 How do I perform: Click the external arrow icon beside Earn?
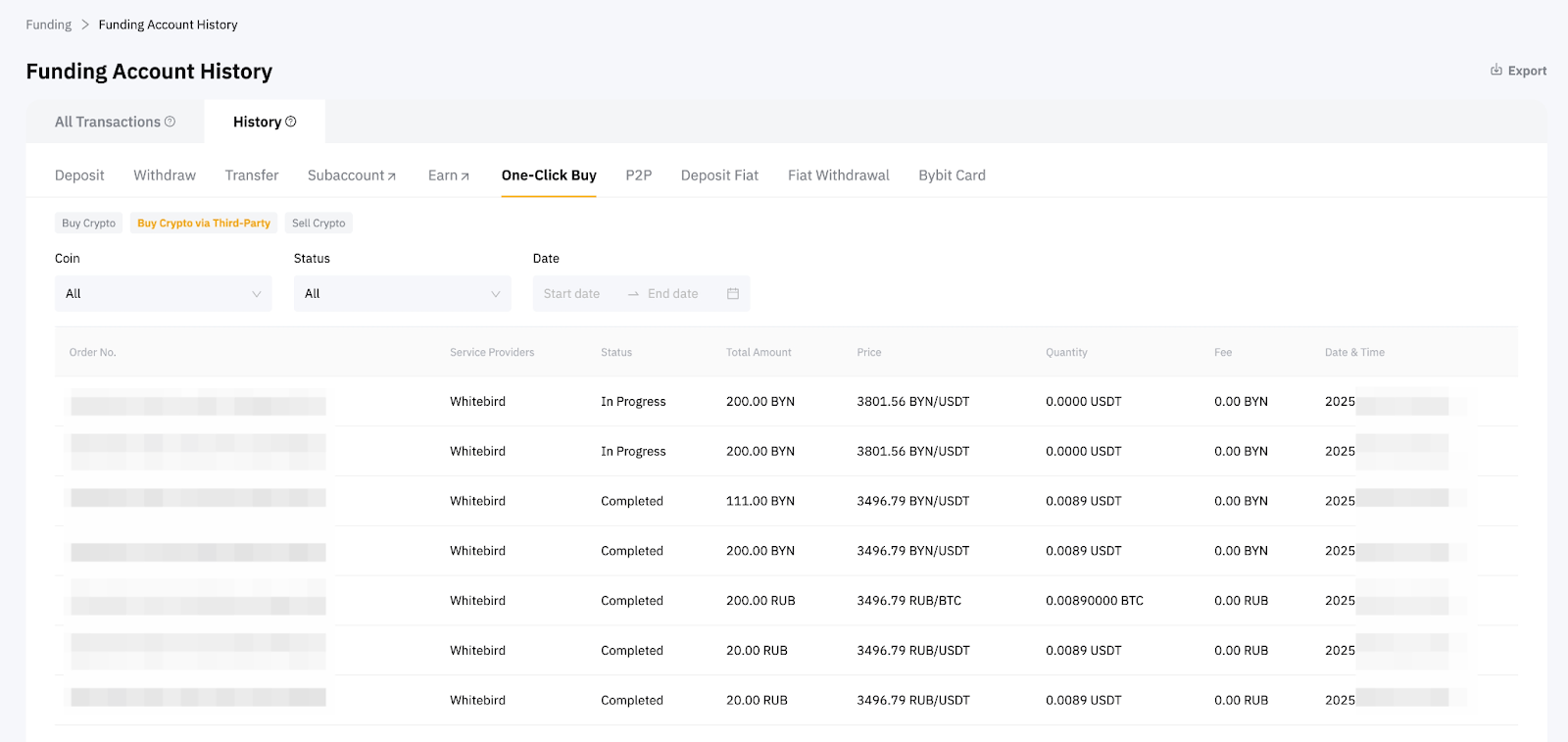(x=465, y=176)
